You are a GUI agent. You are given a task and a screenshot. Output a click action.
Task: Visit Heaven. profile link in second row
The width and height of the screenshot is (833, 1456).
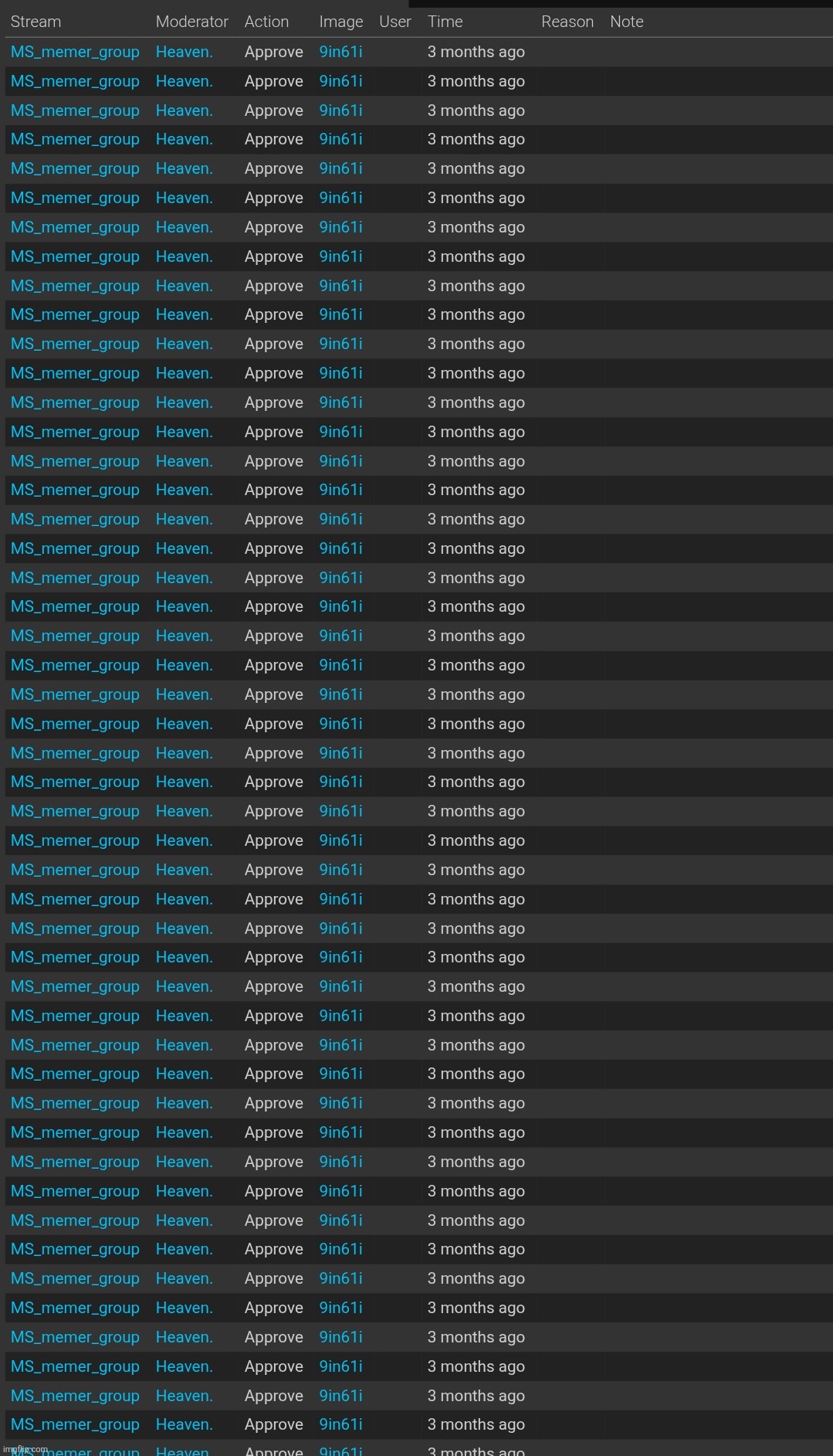coord(184,81)
